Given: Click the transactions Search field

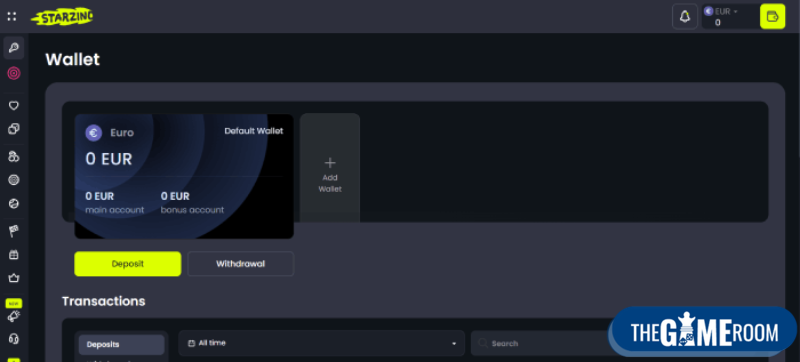Looking at the screenshot, I should (541, 343).
